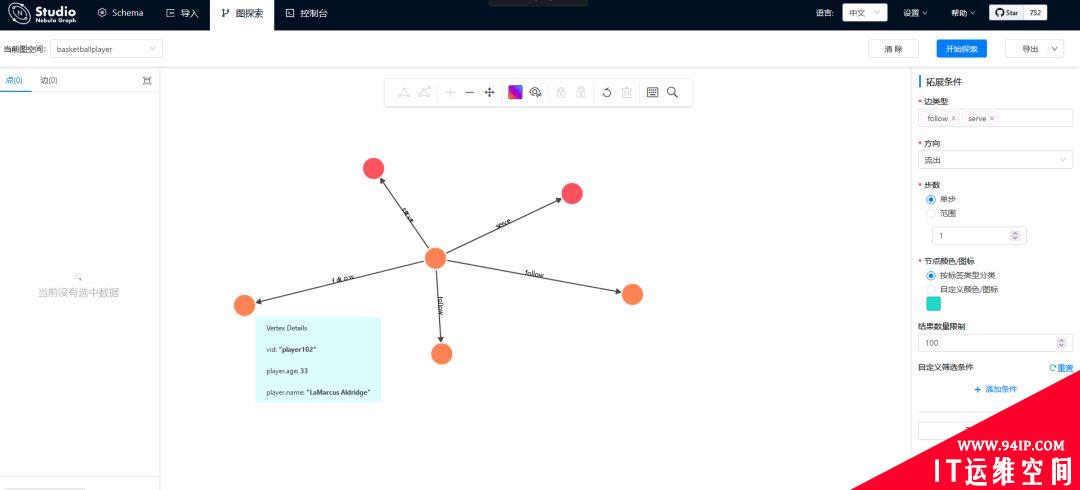The height and width of the screenshot is (490, 1080).
Task: Open the keyboard shortcuts icon
Action: pyautogui.click(x=652, y=92)
